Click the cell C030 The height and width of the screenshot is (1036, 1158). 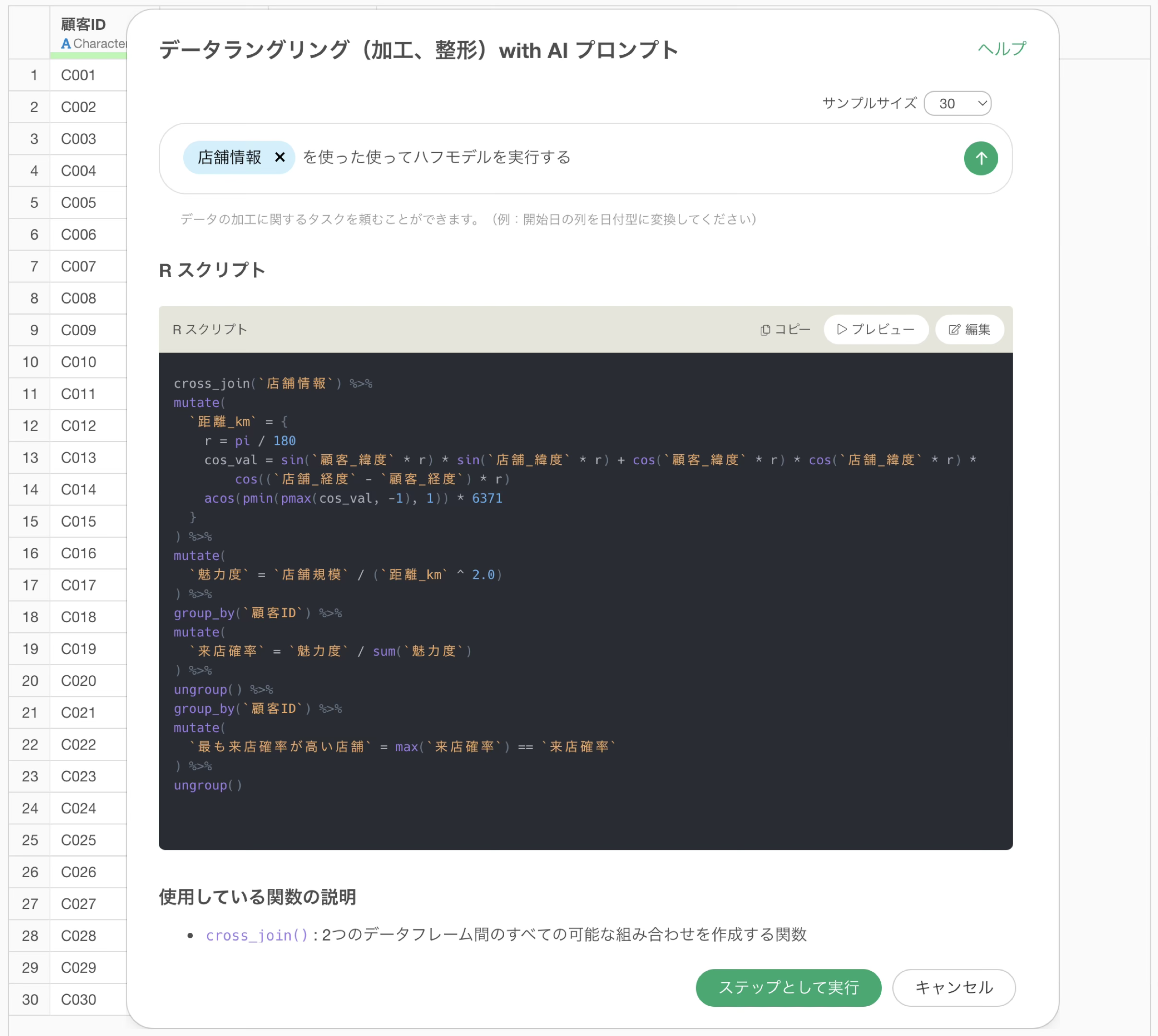click(79, 1000)
